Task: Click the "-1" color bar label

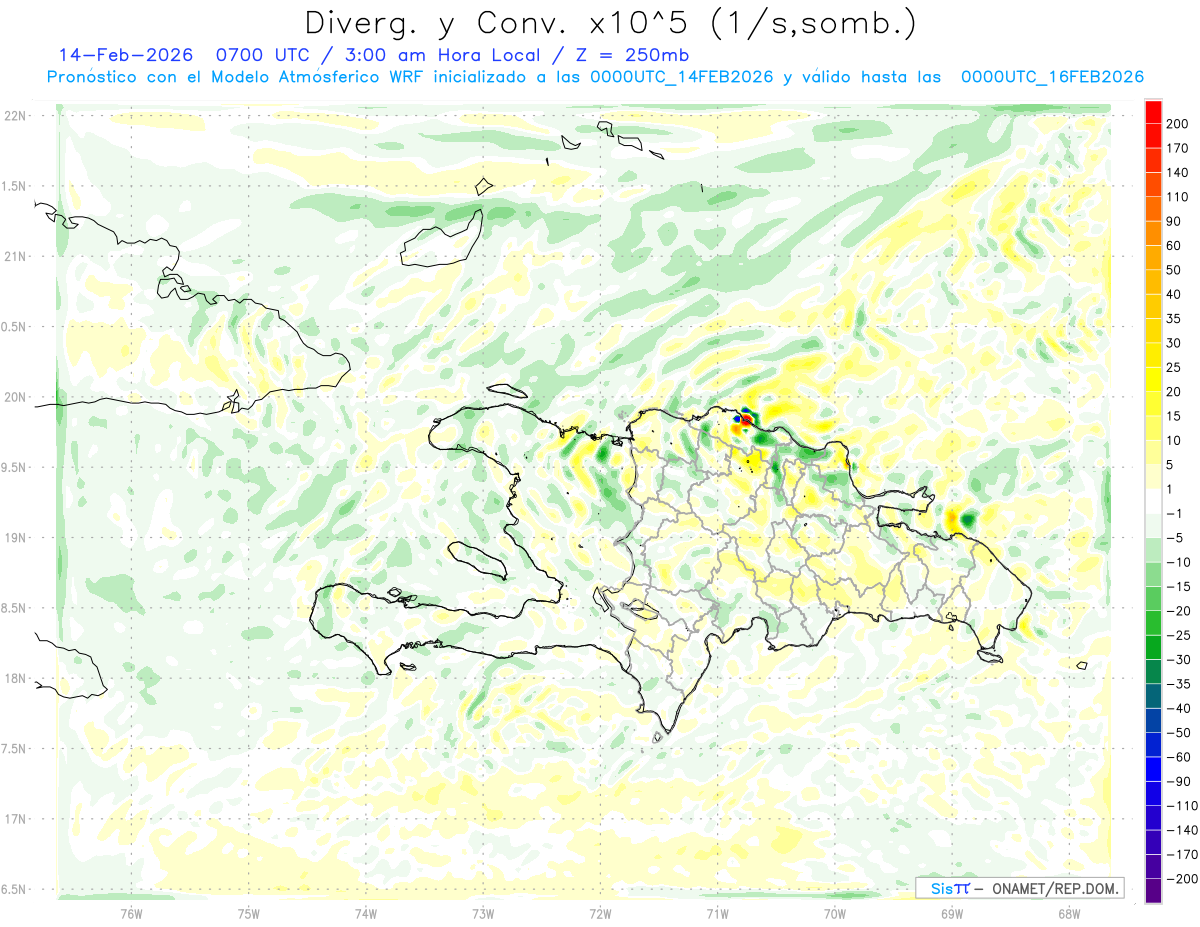Action: click(x=1174, y=514)
